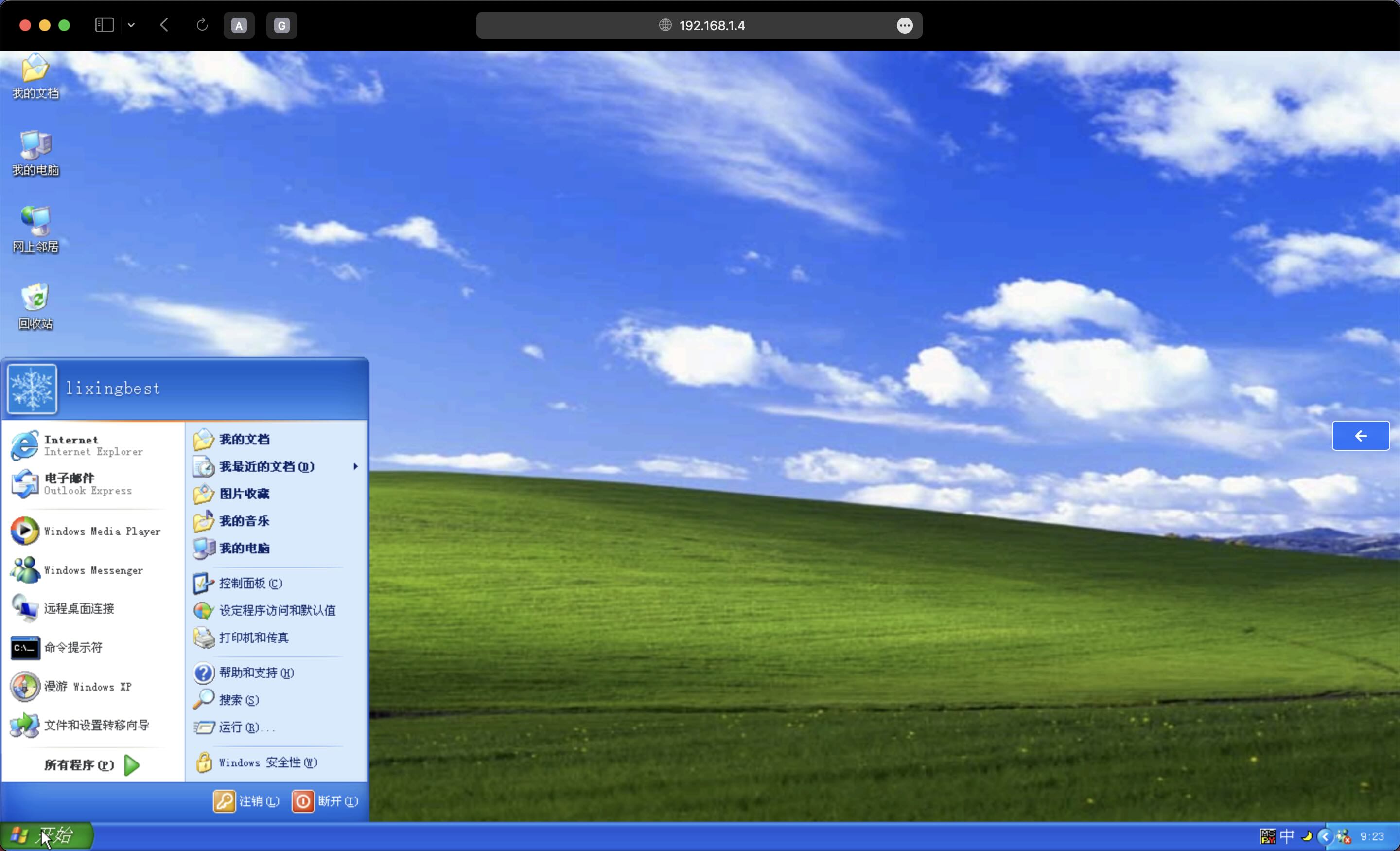Viewport: 1400px width, 851px height.
Task: Launch Windows Messenger
Action: click(x=85, y=569)
